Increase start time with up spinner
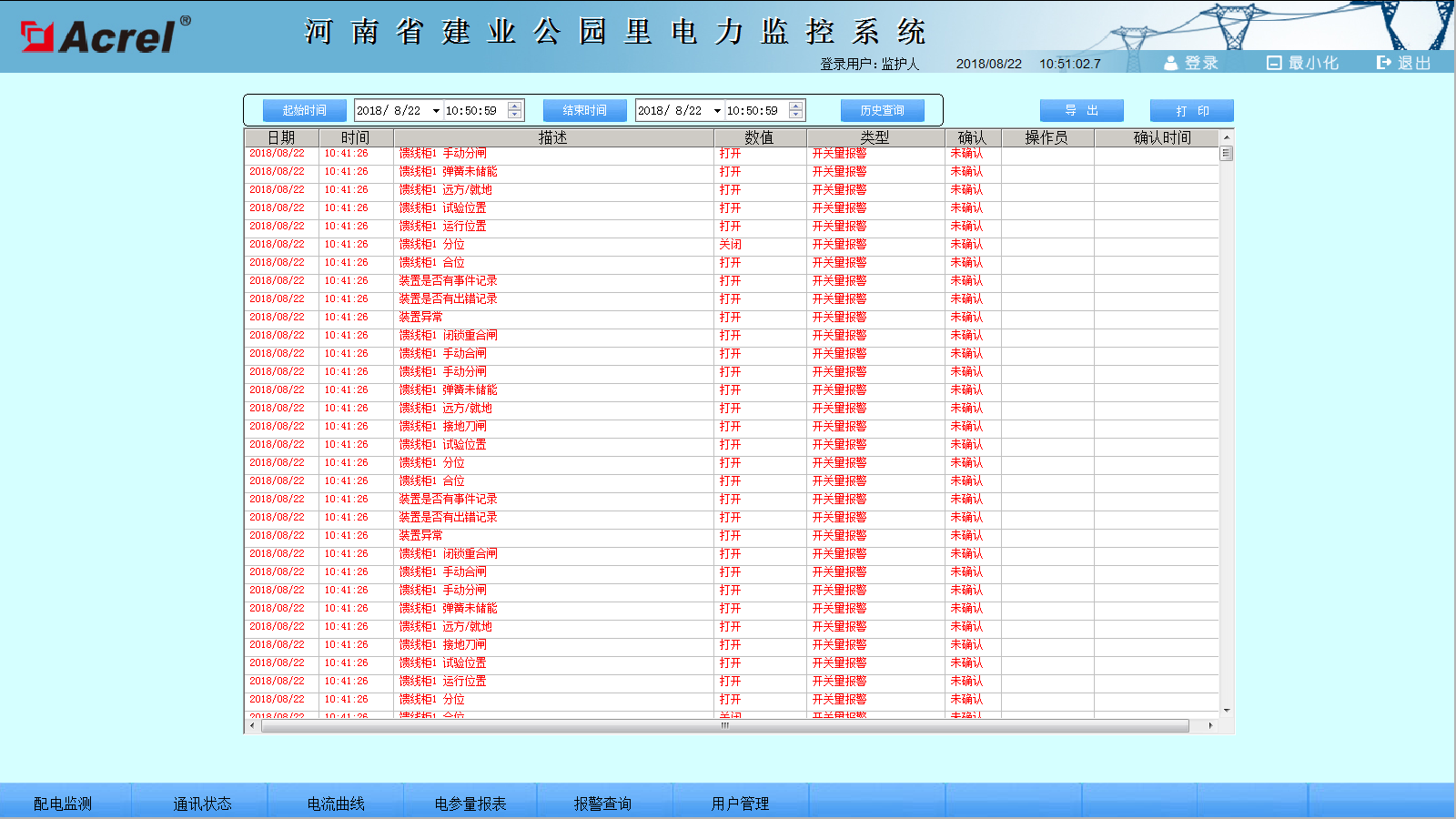 [515, 106]
